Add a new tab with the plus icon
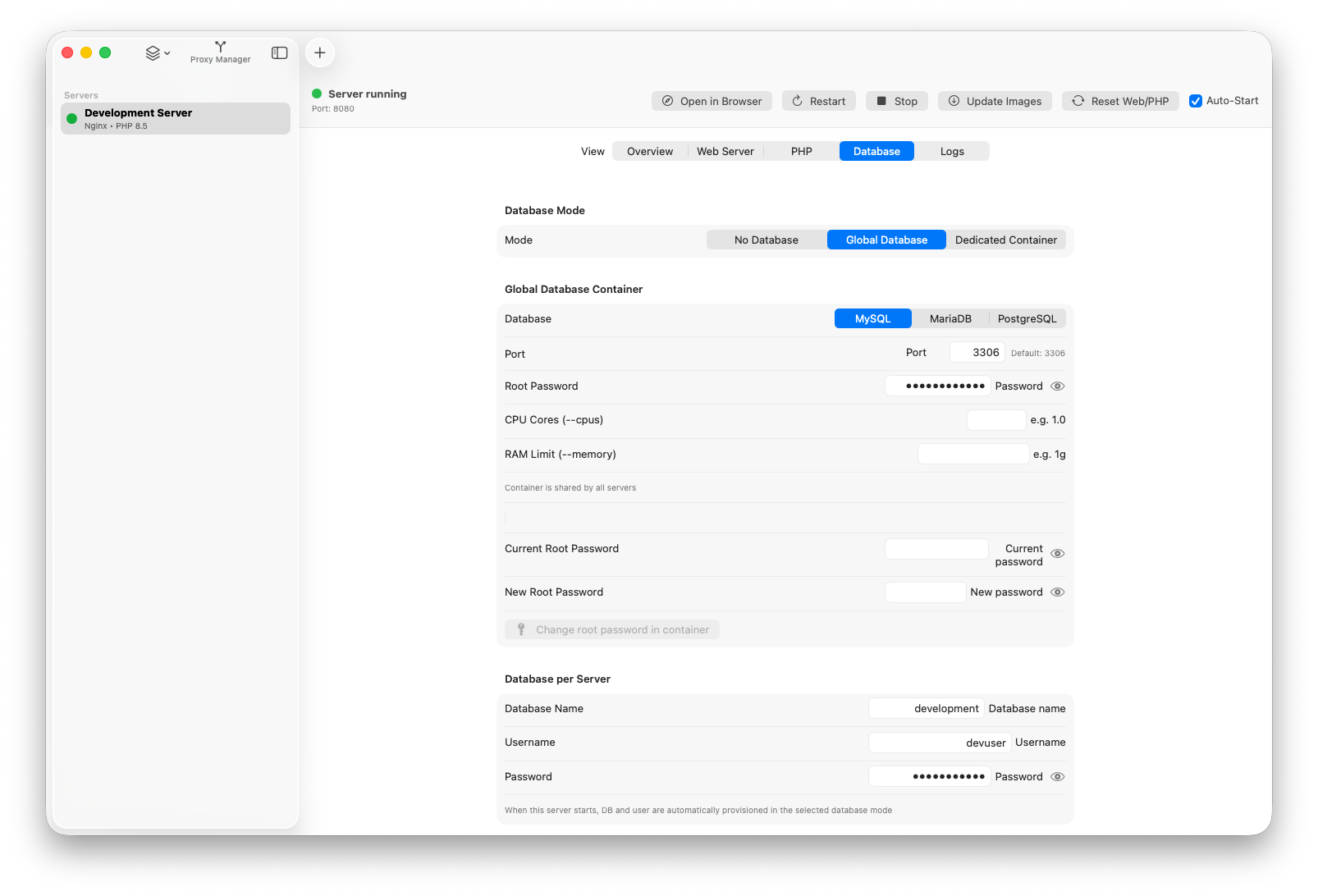The image size is (1318, 896). [x=319, y=52]
